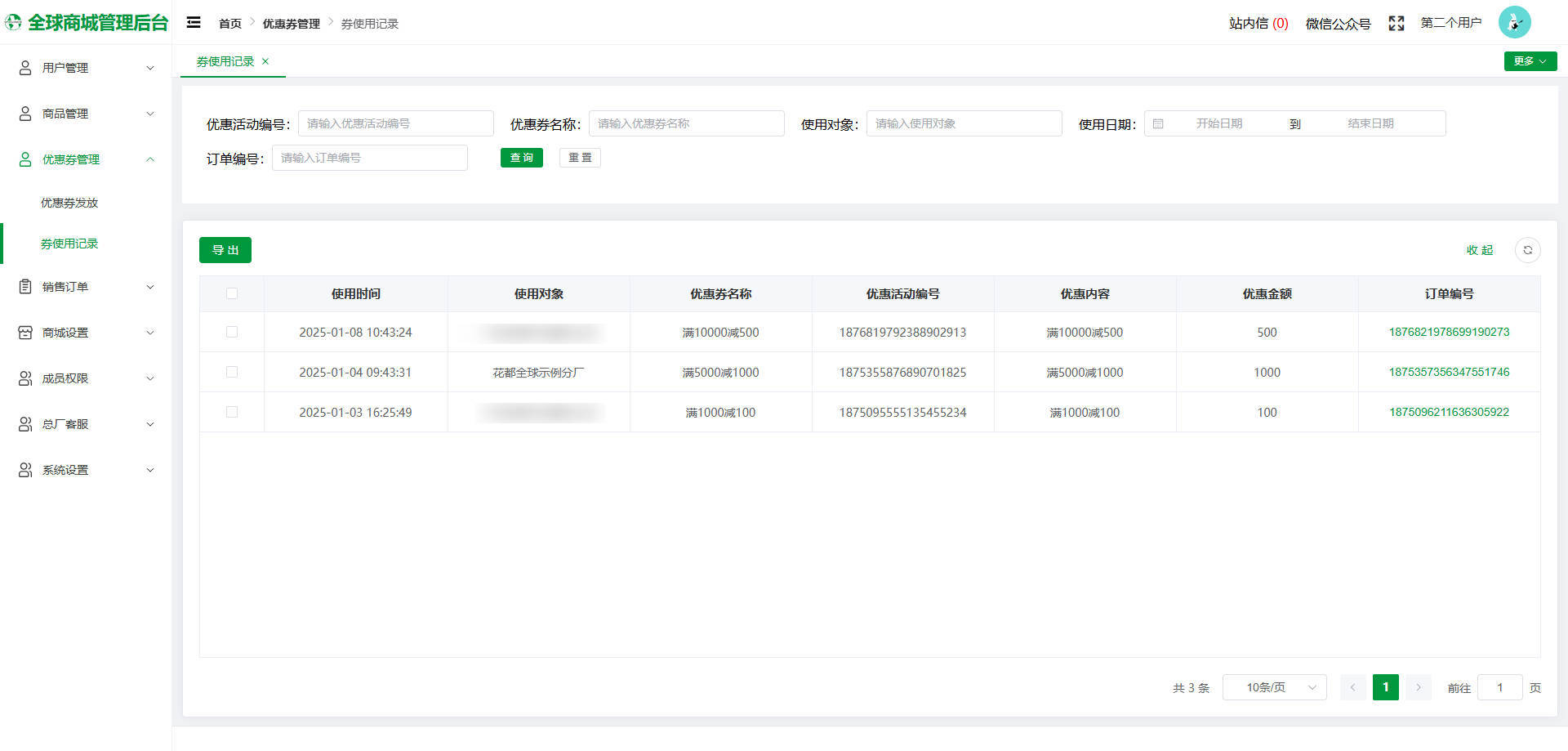Click the green 查询 button
The image size is (1568, 751).
point(521,158)
